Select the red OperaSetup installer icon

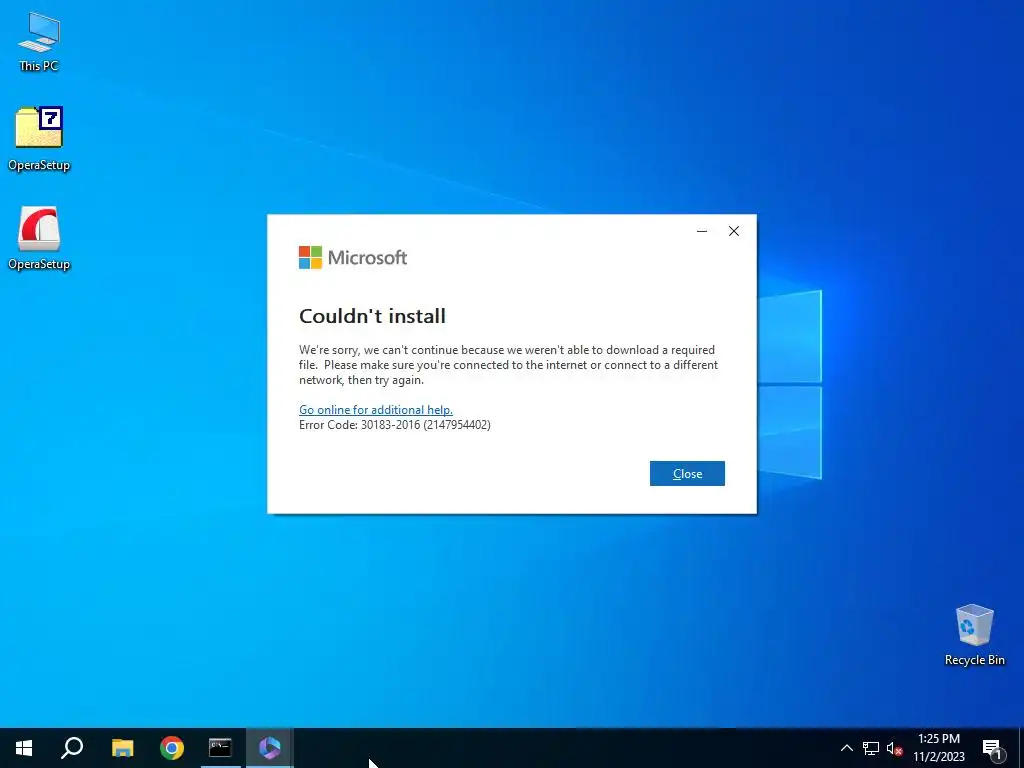tap(39, 238)
